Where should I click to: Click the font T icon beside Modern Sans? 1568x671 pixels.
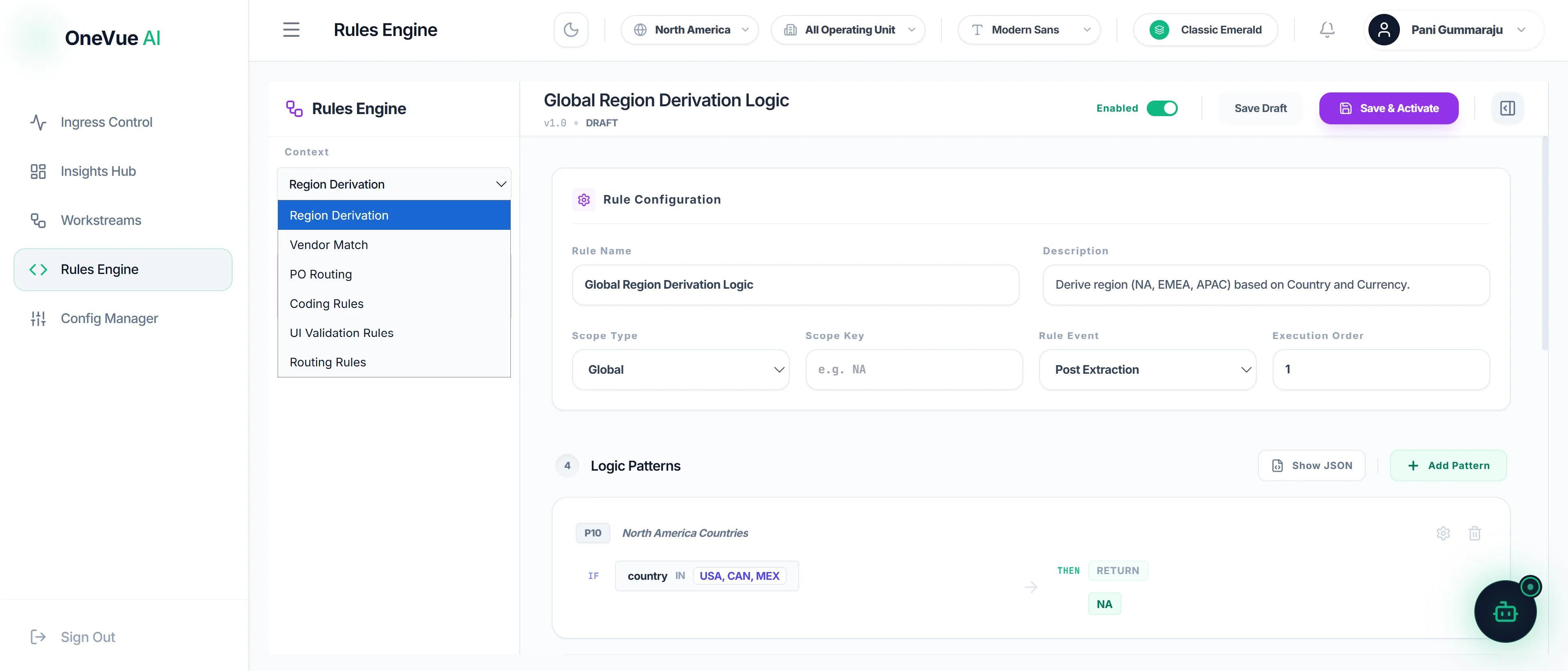coord(977,30)
